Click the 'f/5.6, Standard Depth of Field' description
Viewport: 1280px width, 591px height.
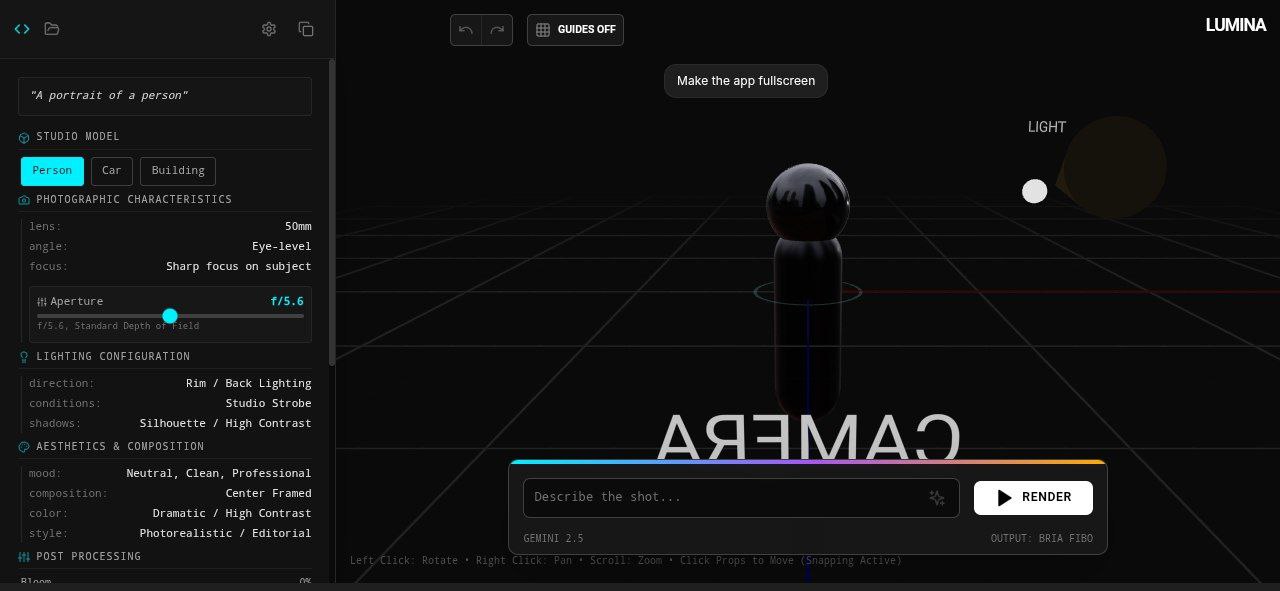pos(118,326)
